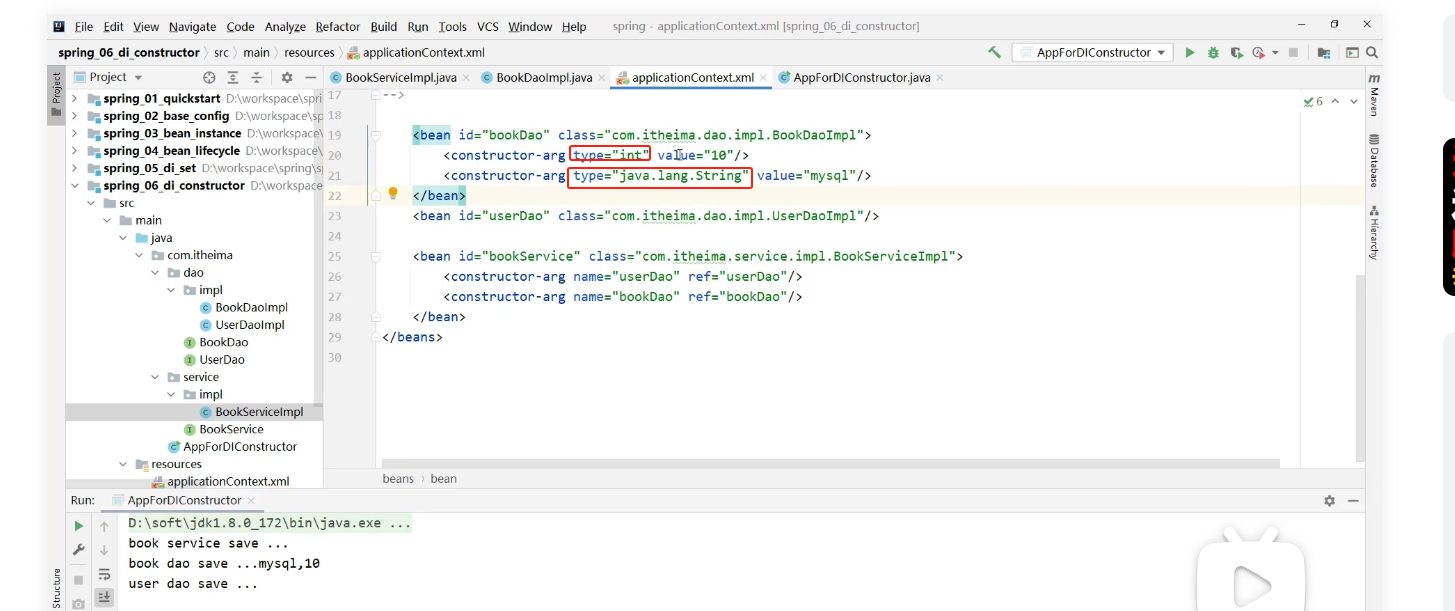Click the 'bean' breadcrumb at the editor bottom
The width and height of the screenshot is (1455, 611).
[444, 479]
